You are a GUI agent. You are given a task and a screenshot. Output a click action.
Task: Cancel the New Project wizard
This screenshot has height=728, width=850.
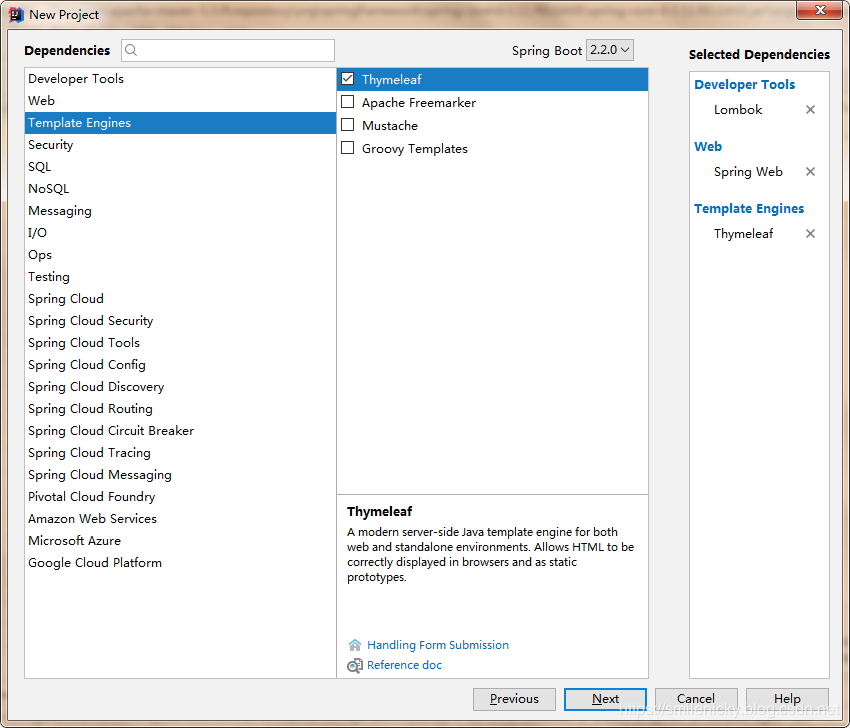tap(696, 699)
